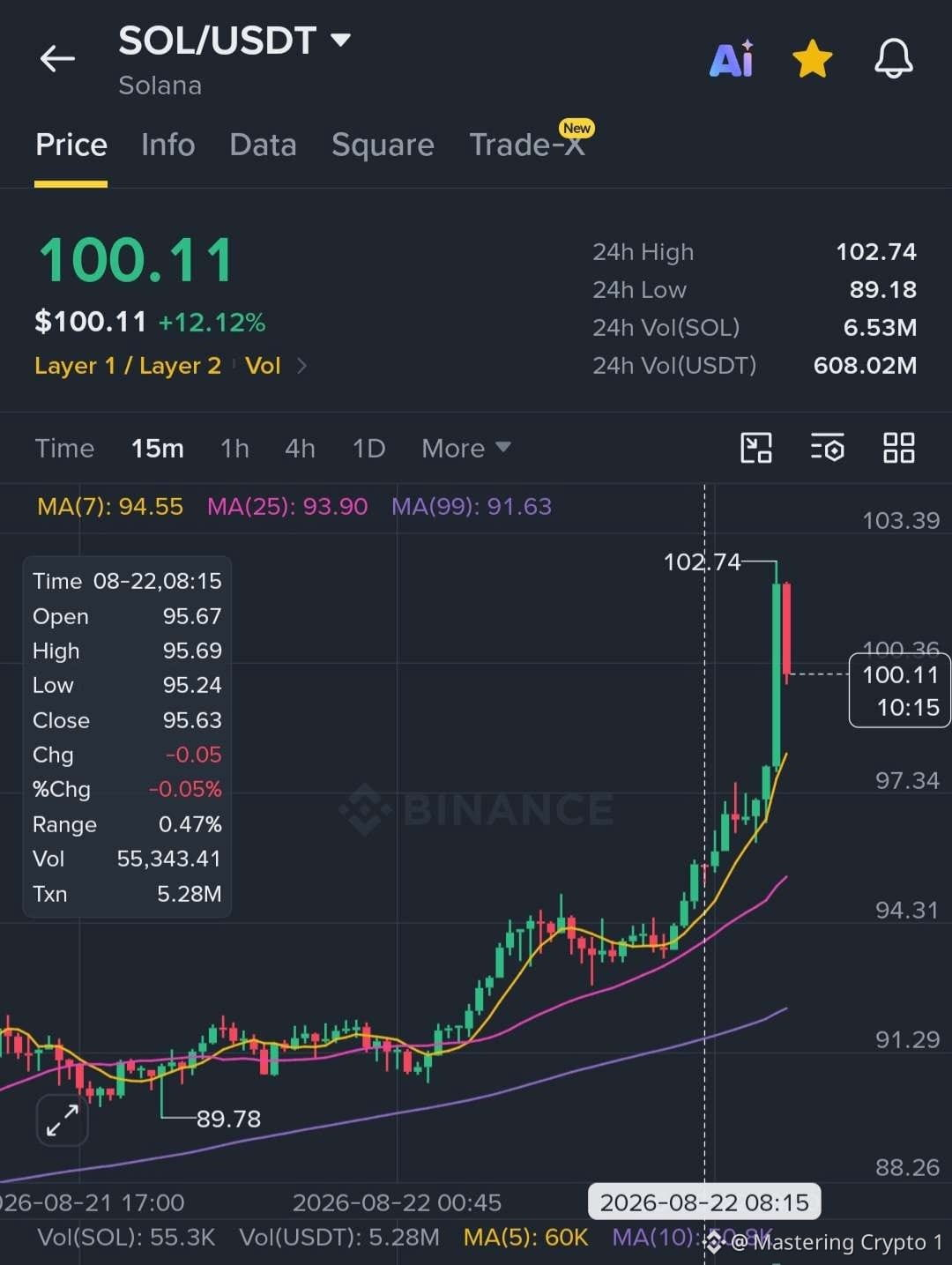This screenshot has height=1265, width=952.
Task: Open the chart layout grid icon
Action: (899, 448)
